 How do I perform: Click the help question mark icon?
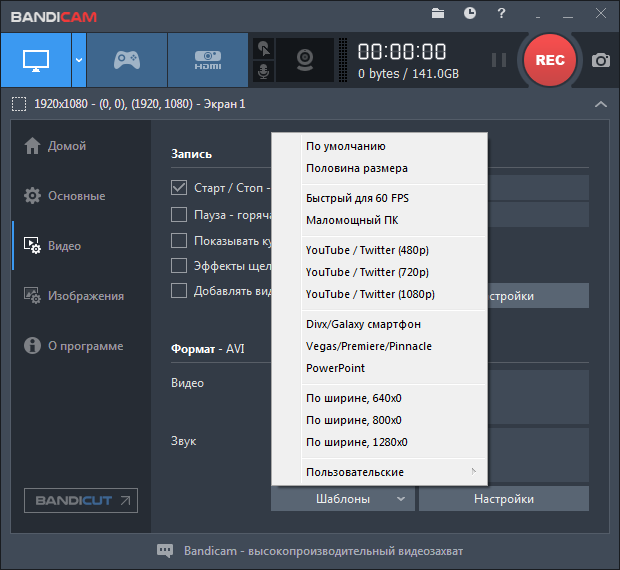pos(502,13)
